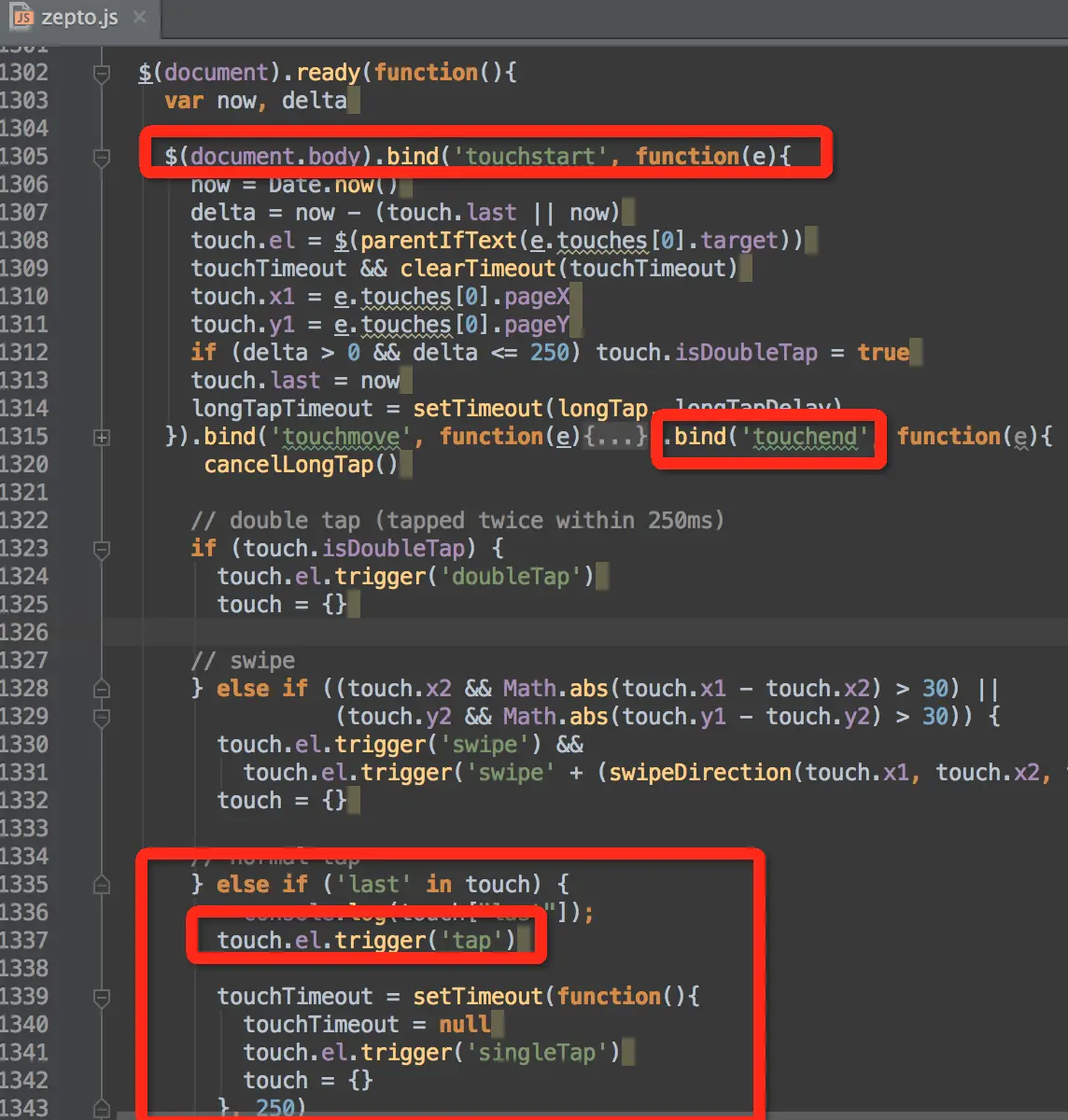1068x1120 pixels.
Task: Click the 'touchstart' string literal
Action: tap(530, 156)
